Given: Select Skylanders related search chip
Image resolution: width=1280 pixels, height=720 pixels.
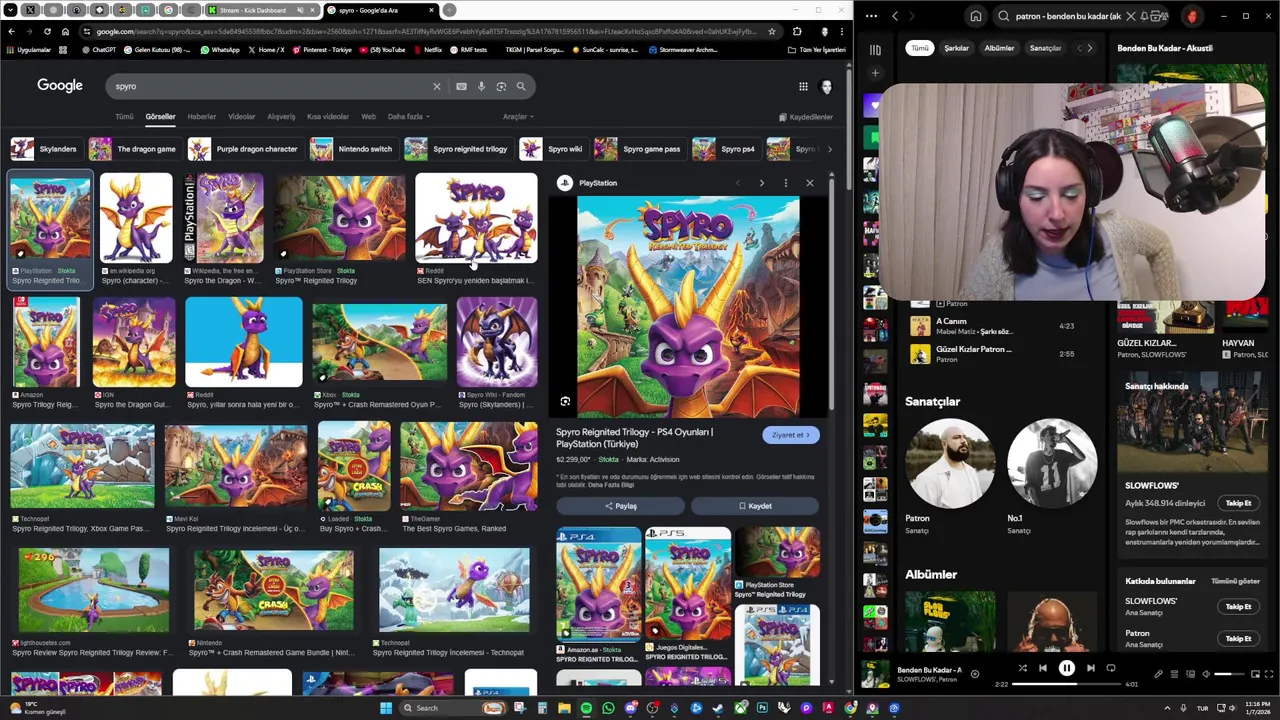Looking at the screenshot, I should pos(45,149).
